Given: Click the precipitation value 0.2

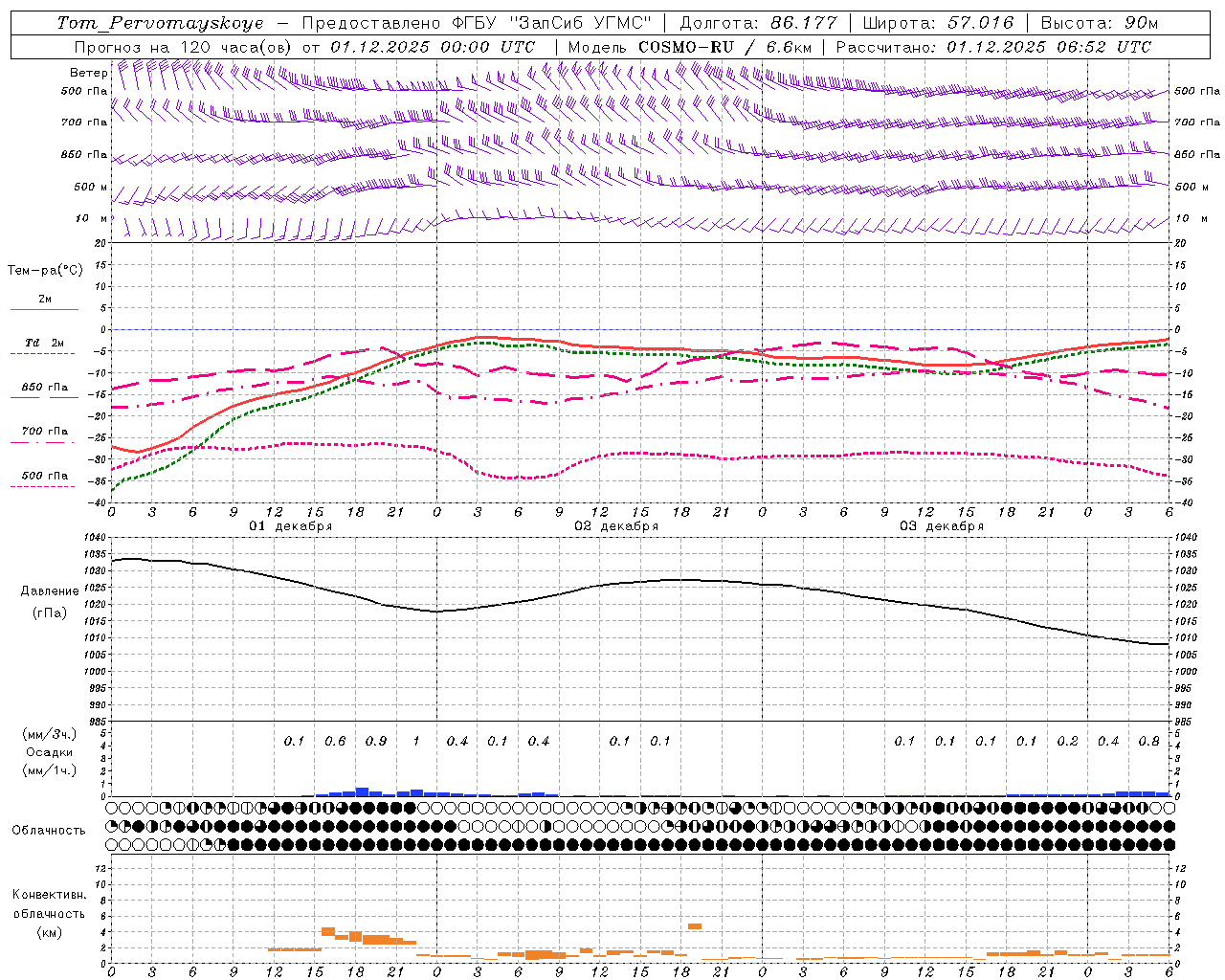Looking at the screenshot, I should pyautogui.click(x=1067, y=742).
